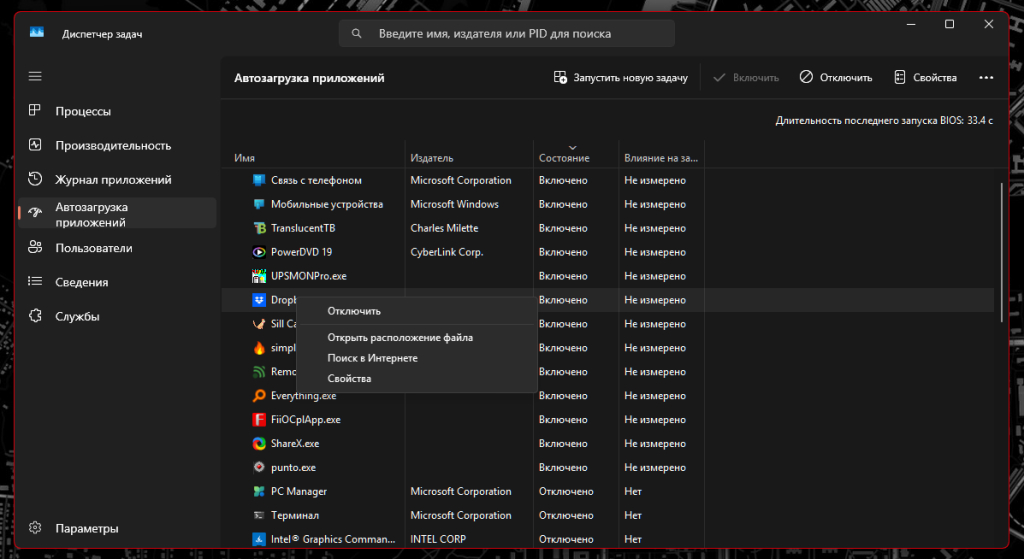1024x559 pixels.
Task: Click the UPSMONPro.exe icon
Action: pos(259,276)
